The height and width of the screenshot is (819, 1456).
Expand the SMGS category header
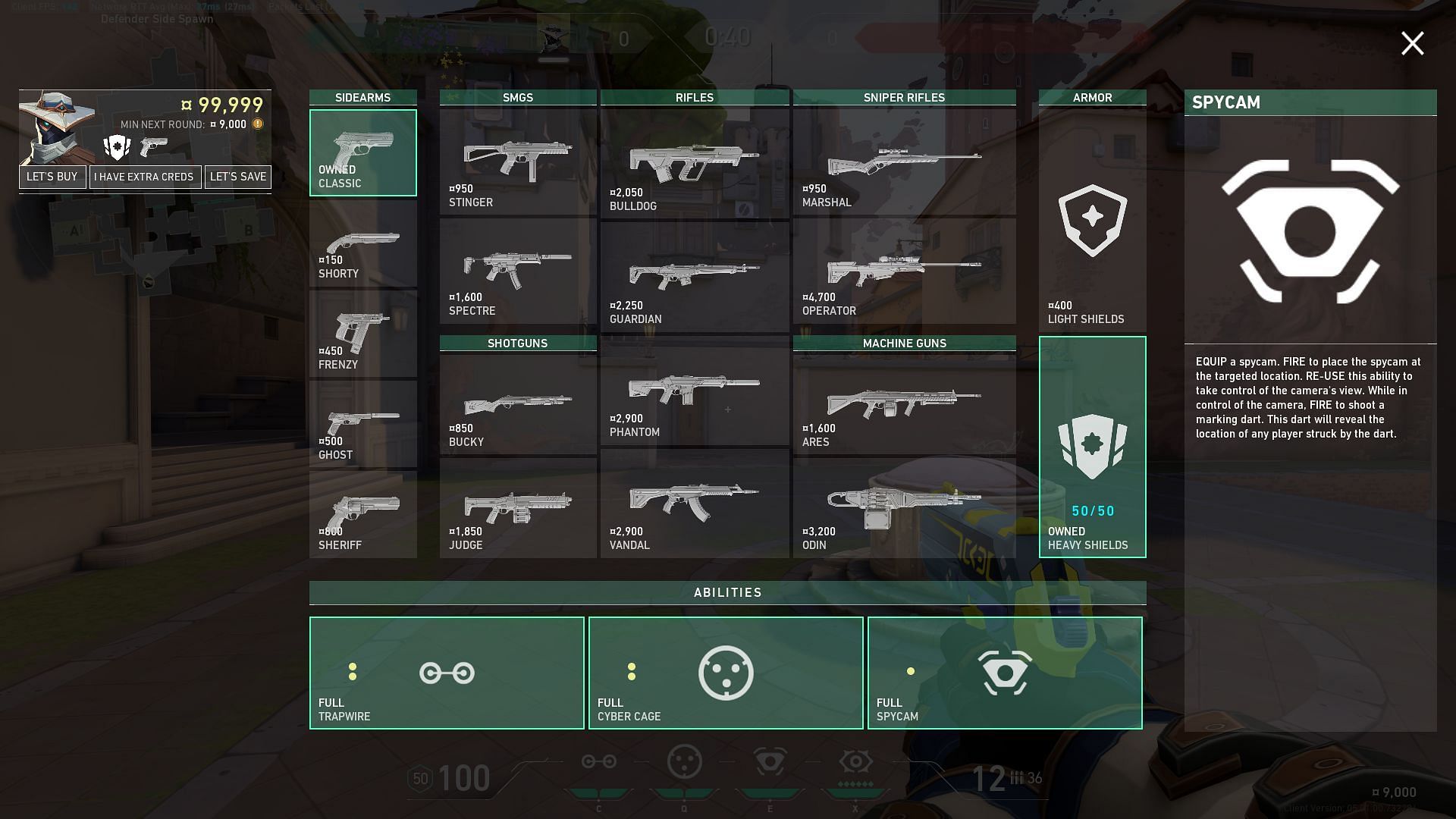pyautogui.click(x=518, y=97)
